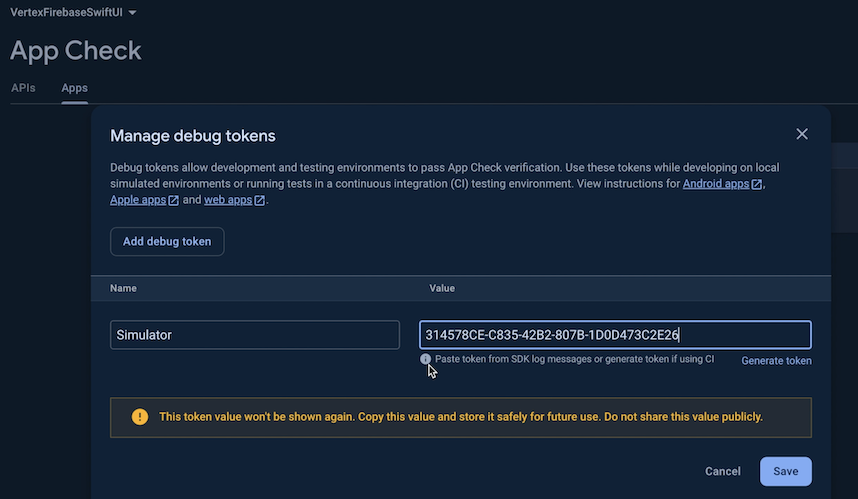
Task: Click the Value column header
Action: 442,288
